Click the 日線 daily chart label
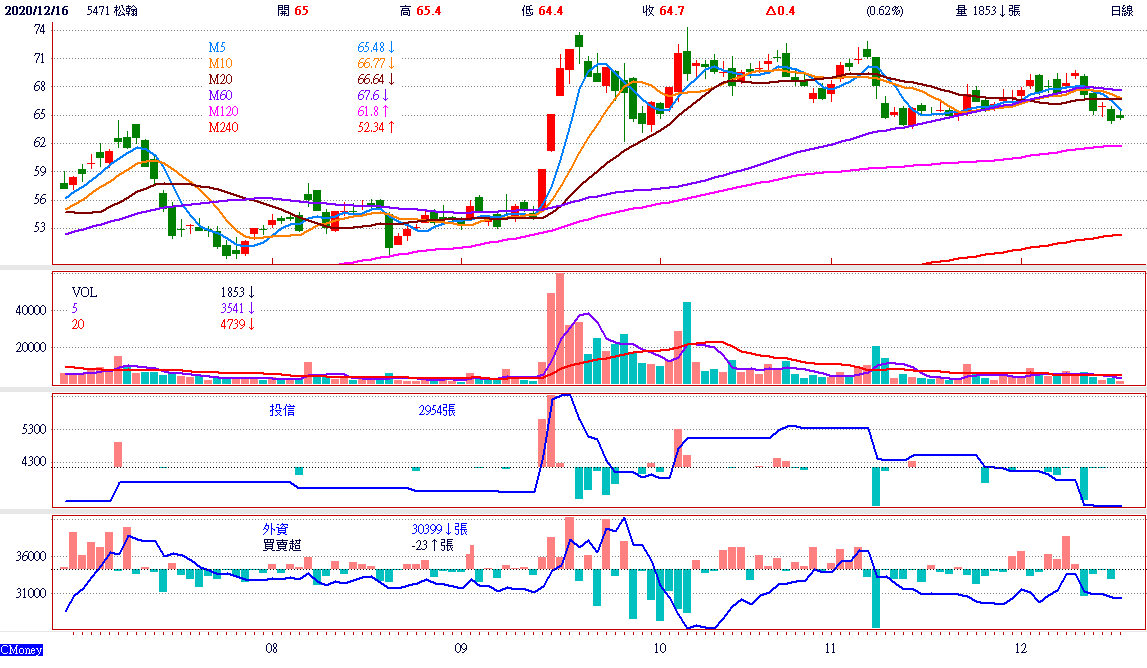 pyautogui.click(x=1122, y=11)
